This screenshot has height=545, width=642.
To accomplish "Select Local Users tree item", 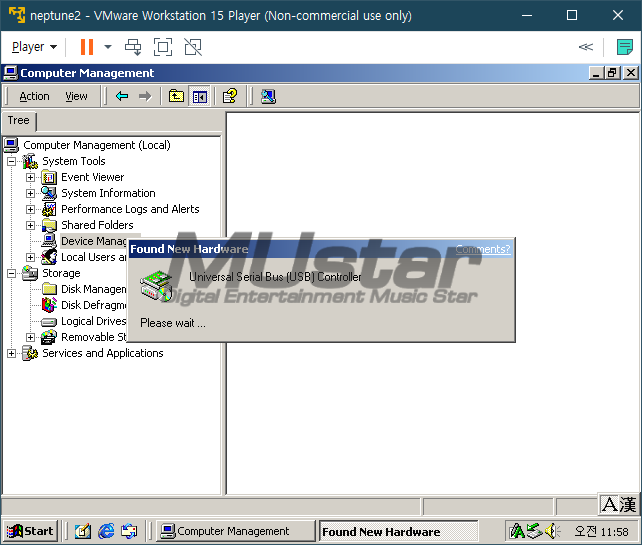I will click(94, 257).
